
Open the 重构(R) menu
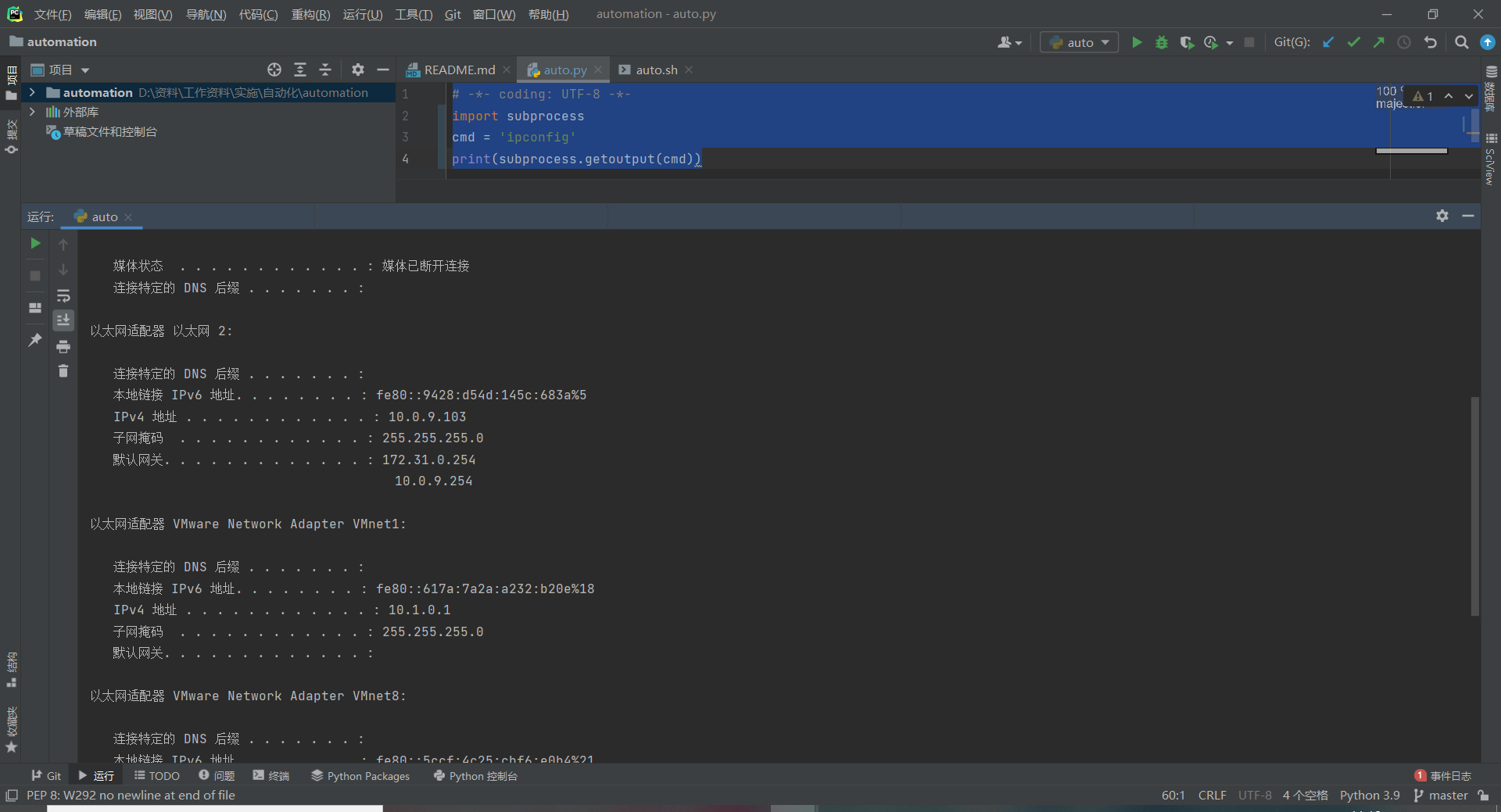point(310,14)
